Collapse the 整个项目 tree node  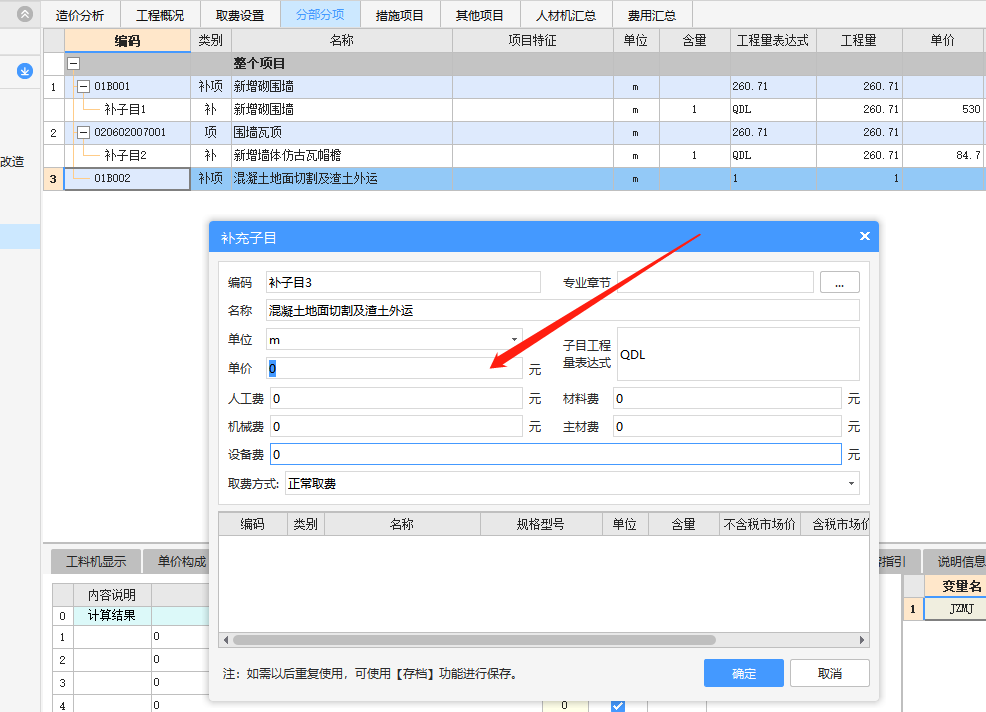tap(74, 64)
